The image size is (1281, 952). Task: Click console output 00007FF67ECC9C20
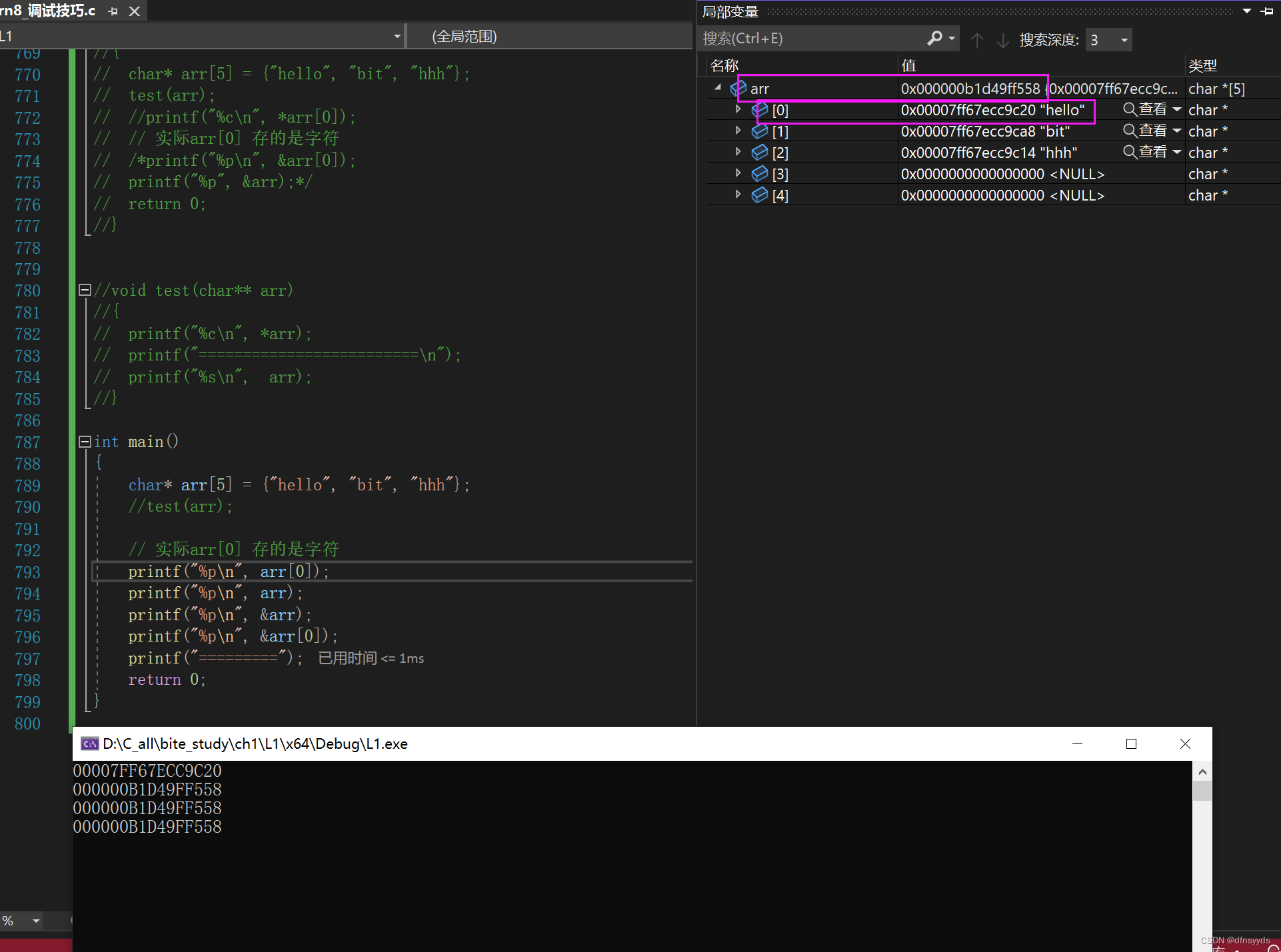[x=147, y=771]
